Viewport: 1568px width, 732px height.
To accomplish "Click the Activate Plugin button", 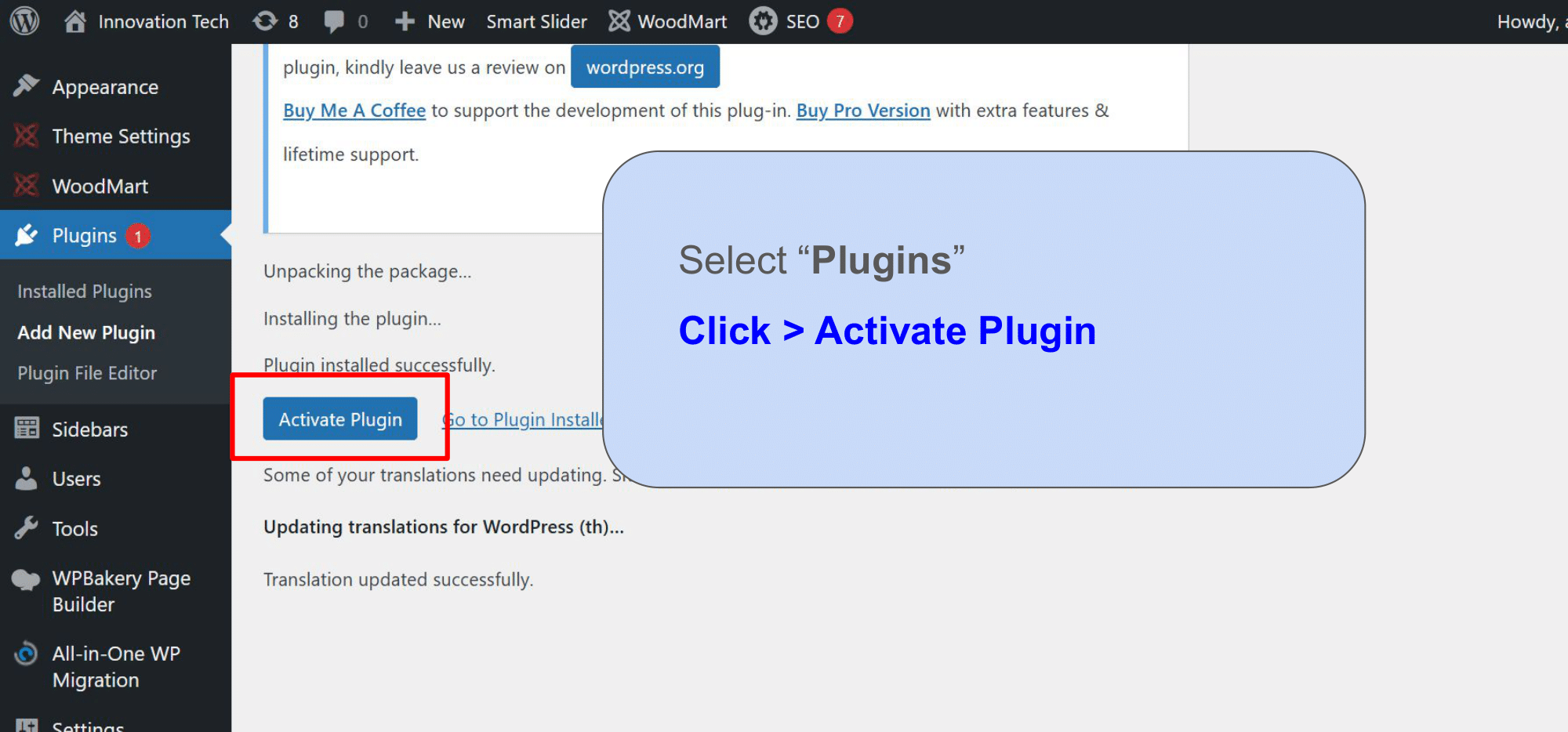I will 340,419.
